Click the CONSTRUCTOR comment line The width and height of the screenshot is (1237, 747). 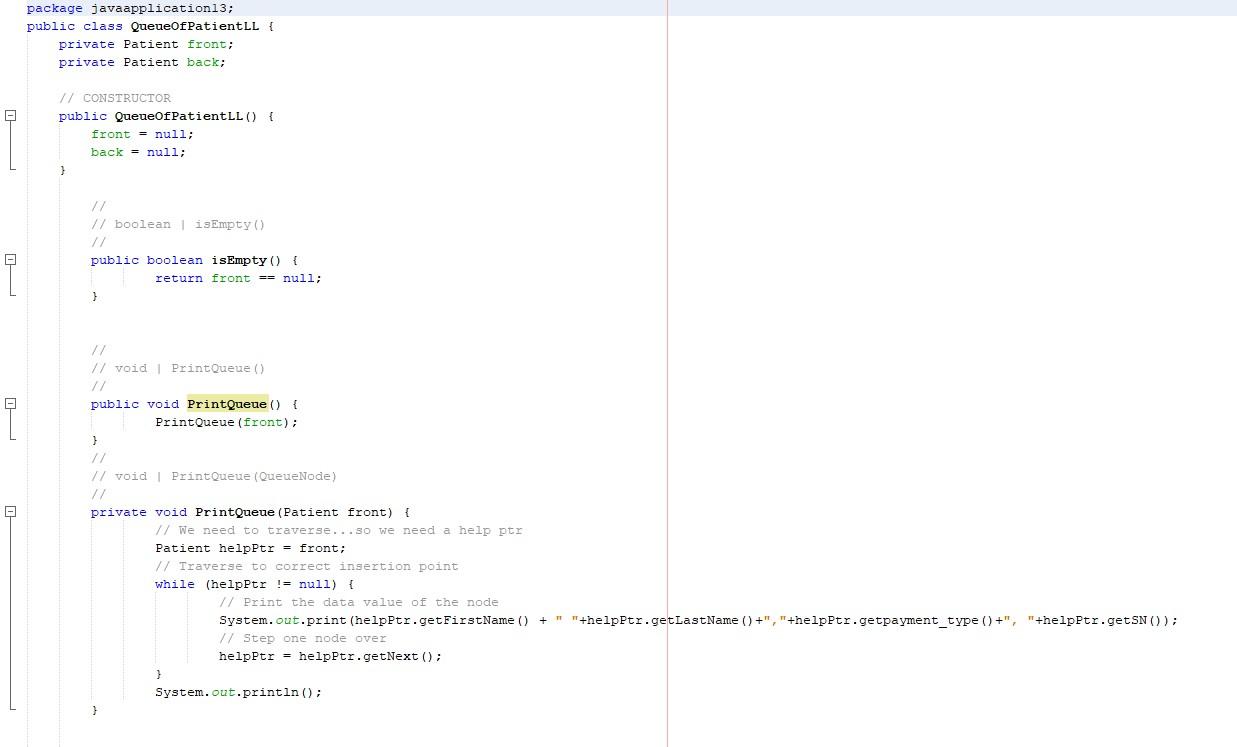click(115, 98)
